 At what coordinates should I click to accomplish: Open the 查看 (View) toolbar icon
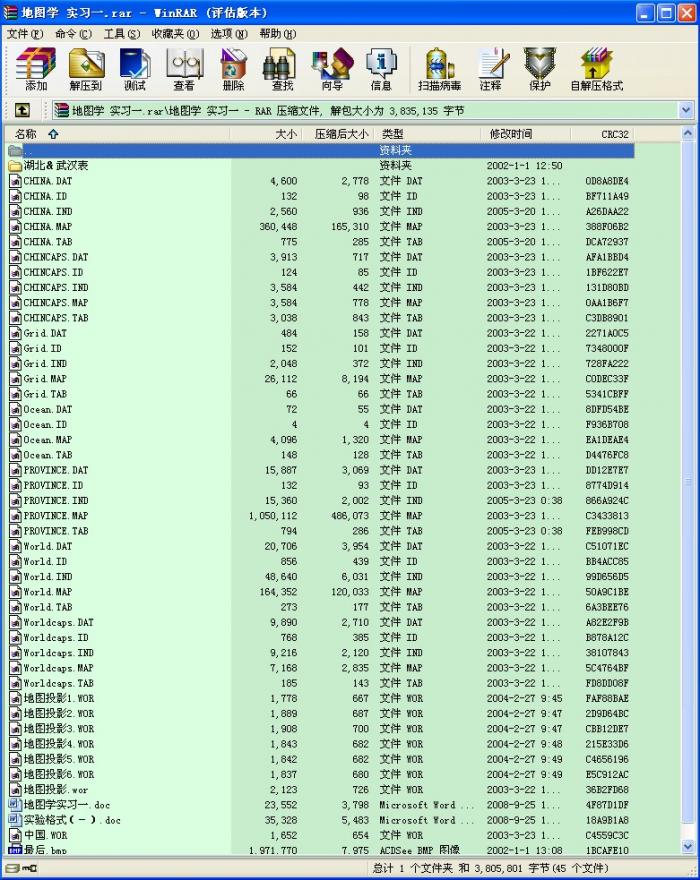(184, 69)
